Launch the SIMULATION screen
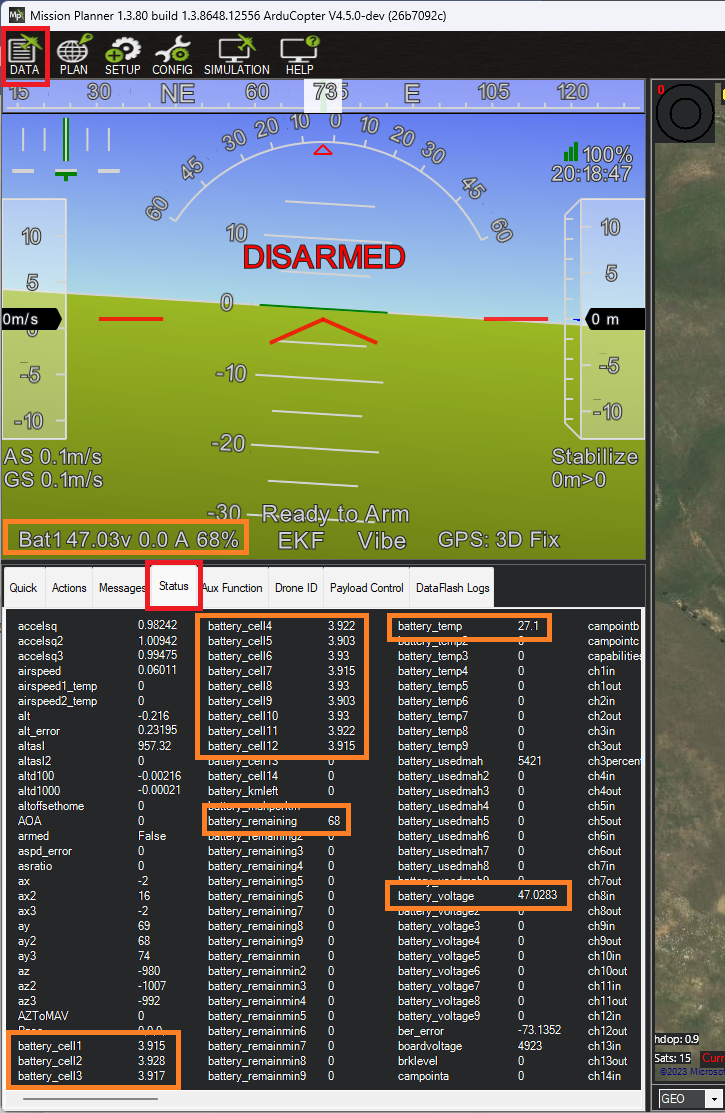Image resolution: width=725 pixels, height=1113 pixels. (237, 56)
